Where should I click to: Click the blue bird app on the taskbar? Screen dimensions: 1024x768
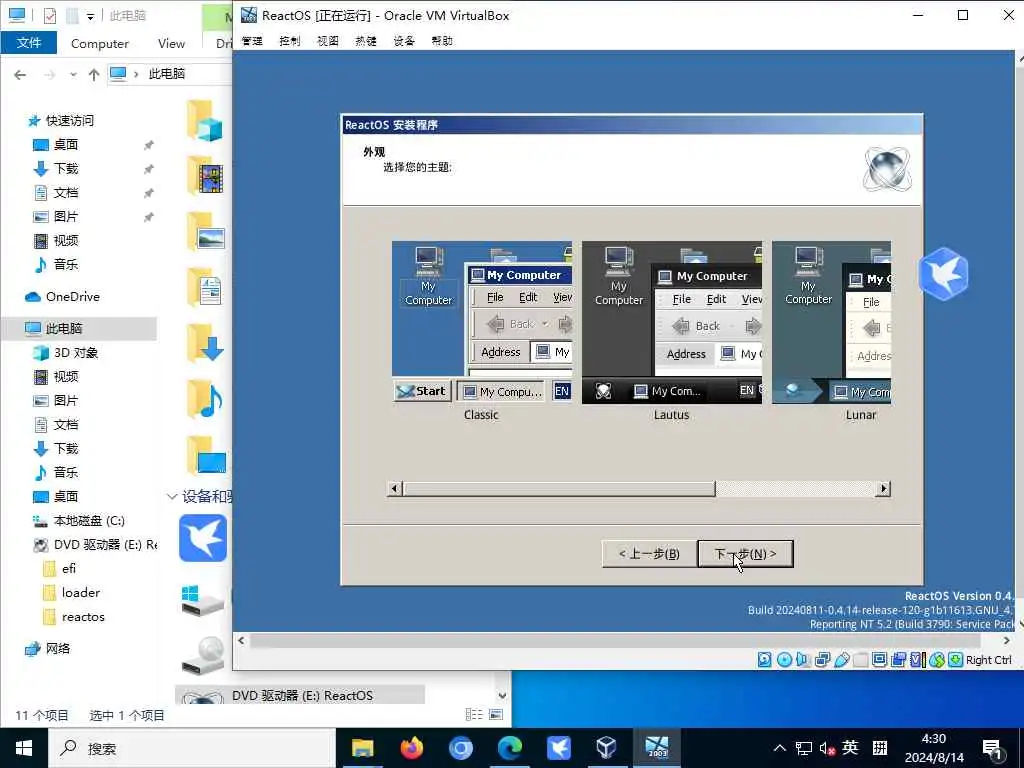pos(558,748)
